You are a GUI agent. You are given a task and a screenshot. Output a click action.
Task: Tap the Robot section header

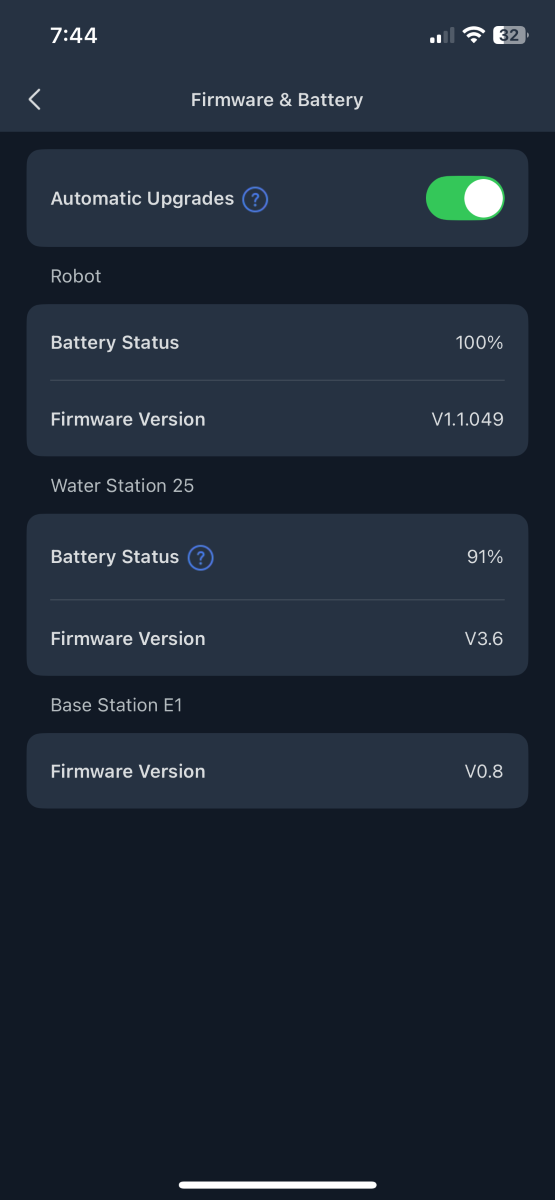click(x=76, y=276)
